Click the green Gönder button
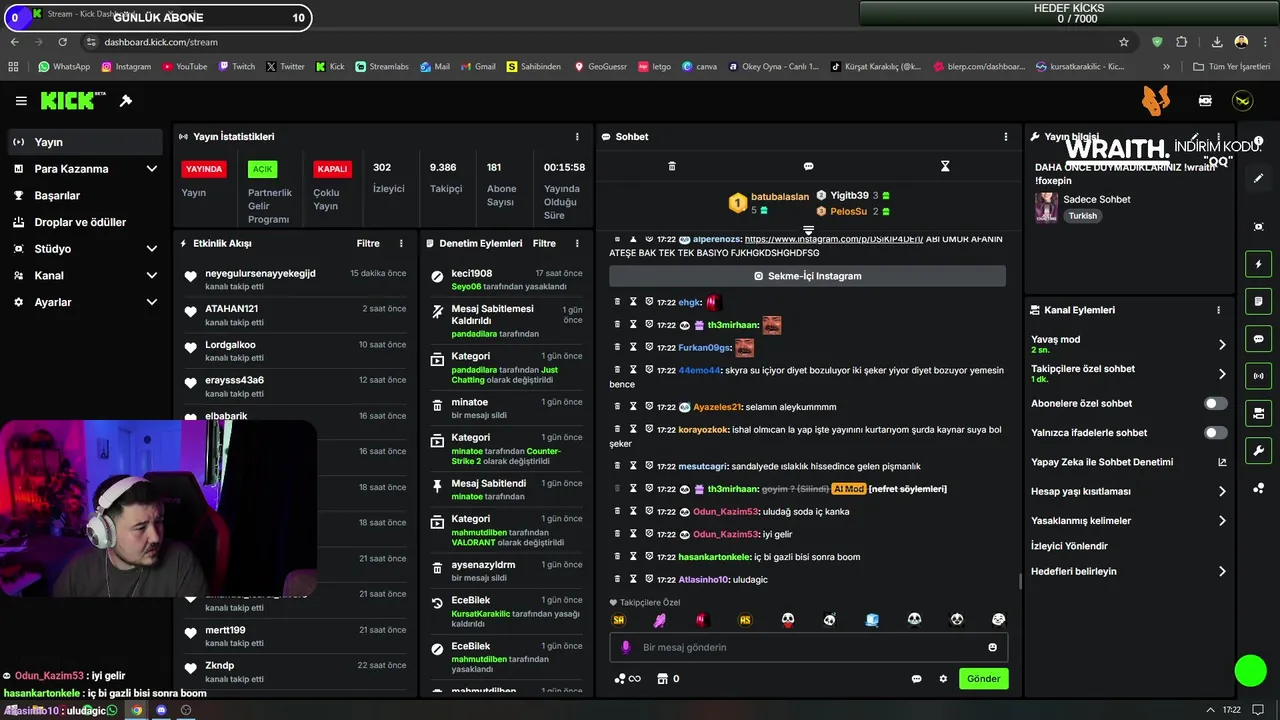The height and width of the screenshot is (720, 1280). [983, 679]
